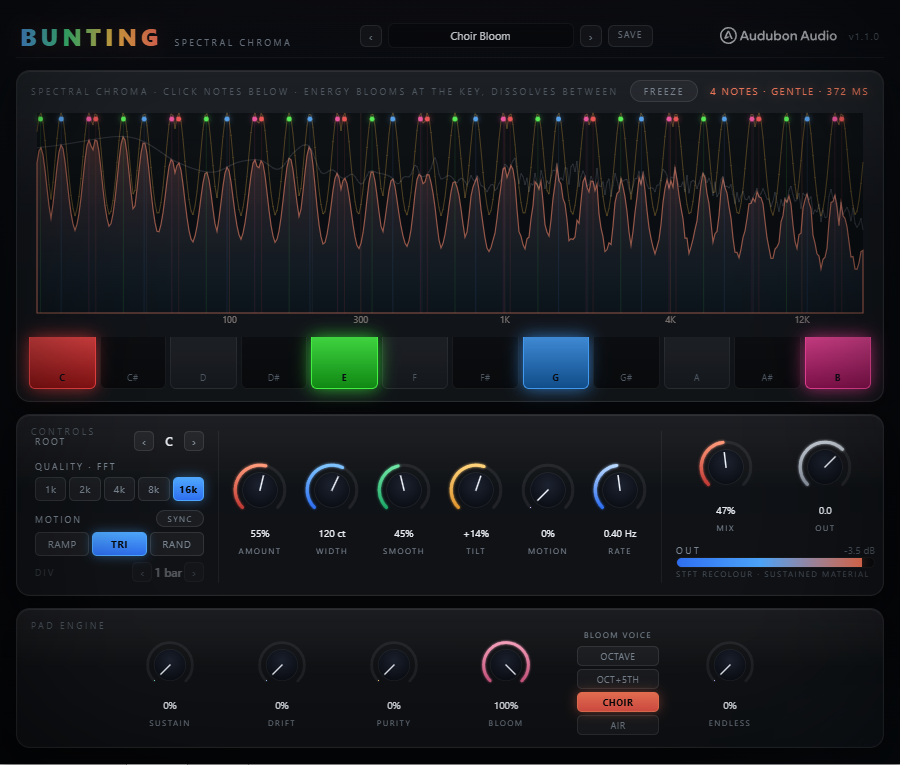900x765 pixels.
Task: Click the 0.40 Hz rate value
Action: (x=620, y=534)
